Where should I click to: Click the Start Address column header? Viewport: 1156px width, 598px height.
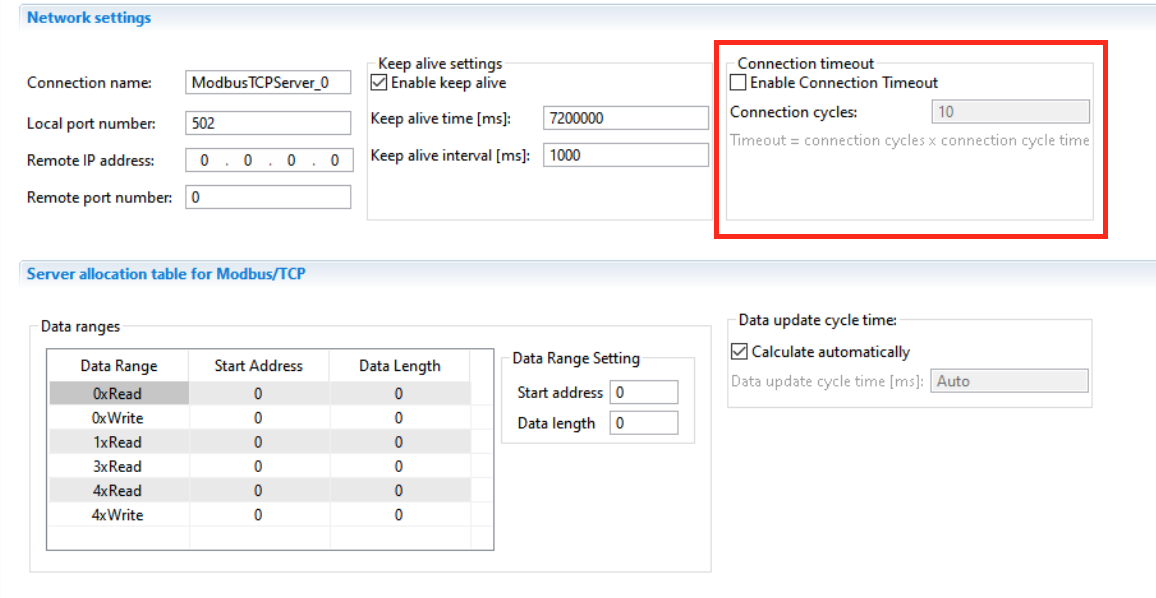(259, 366)
